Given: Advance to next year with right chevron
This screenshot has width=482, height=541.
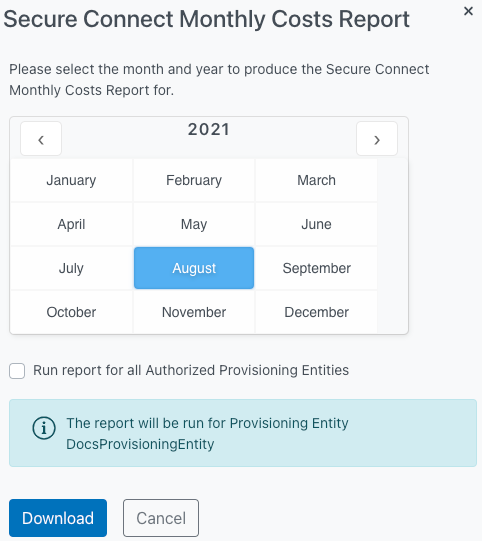Looking at the screenshot, I should click(x=377, y=139).
